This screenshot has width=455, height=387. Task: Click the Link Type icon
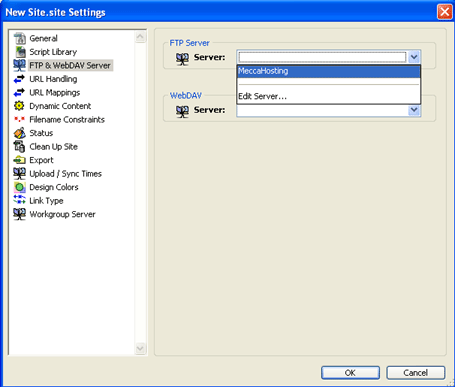19,200
